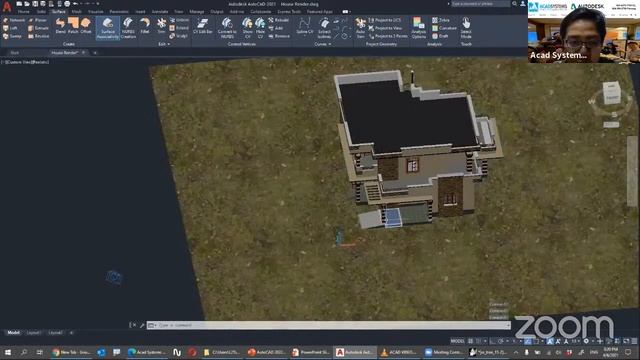Open the AutoCAD application menu
Screen dimensions: 640x360
pyautogui.click(x=7, y=6)
